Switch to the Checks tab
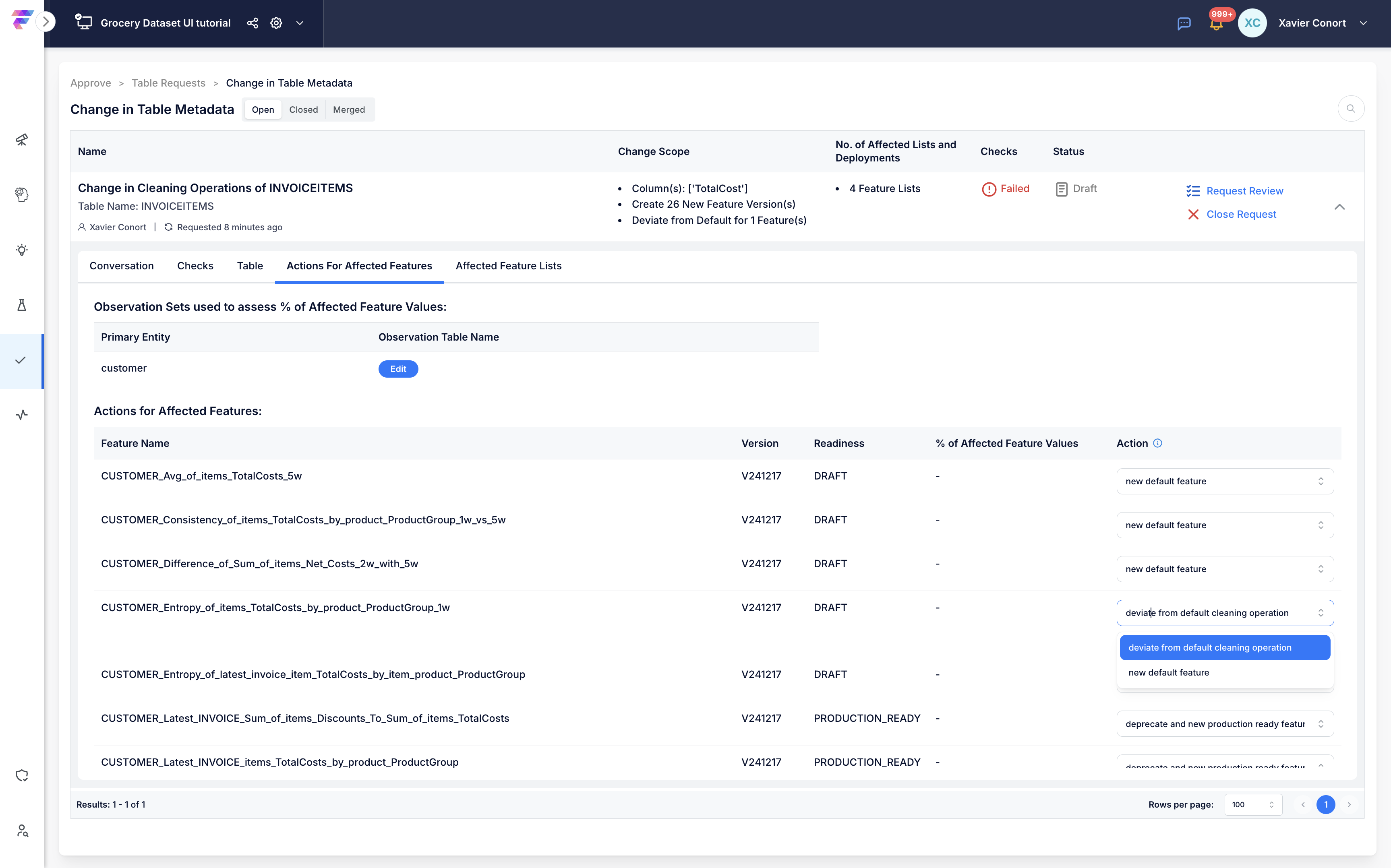 click(x=195, y=266)
